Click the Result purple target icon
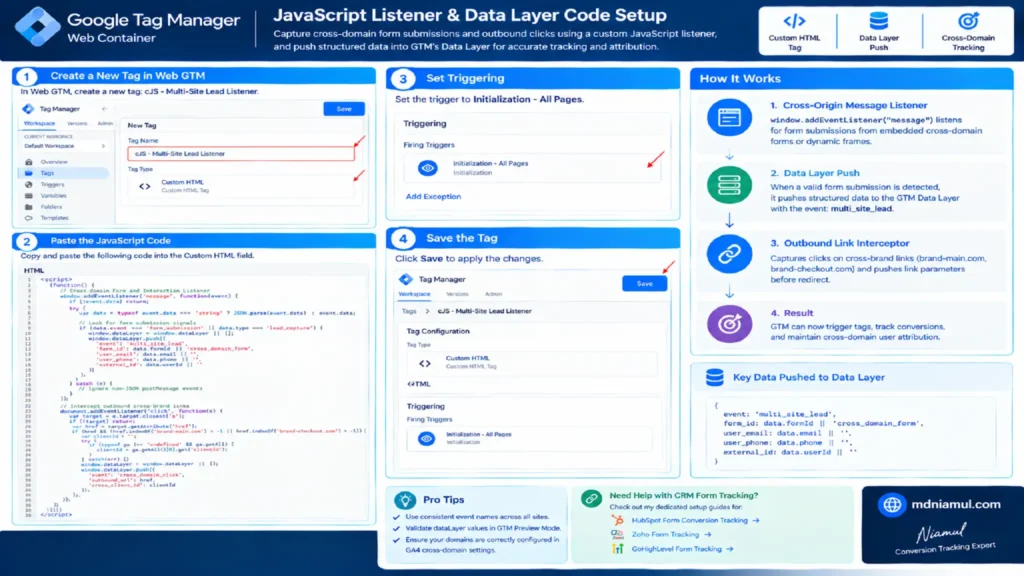 [729, 323]
